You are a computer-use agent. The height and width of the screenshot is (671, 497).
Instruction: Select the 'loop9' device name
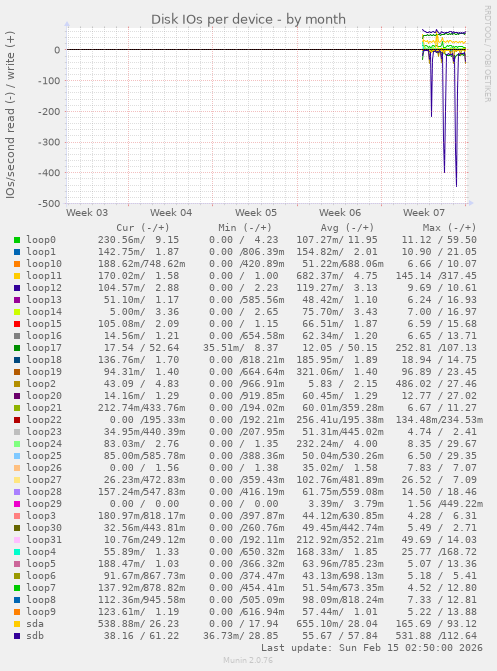click(41, 612)
